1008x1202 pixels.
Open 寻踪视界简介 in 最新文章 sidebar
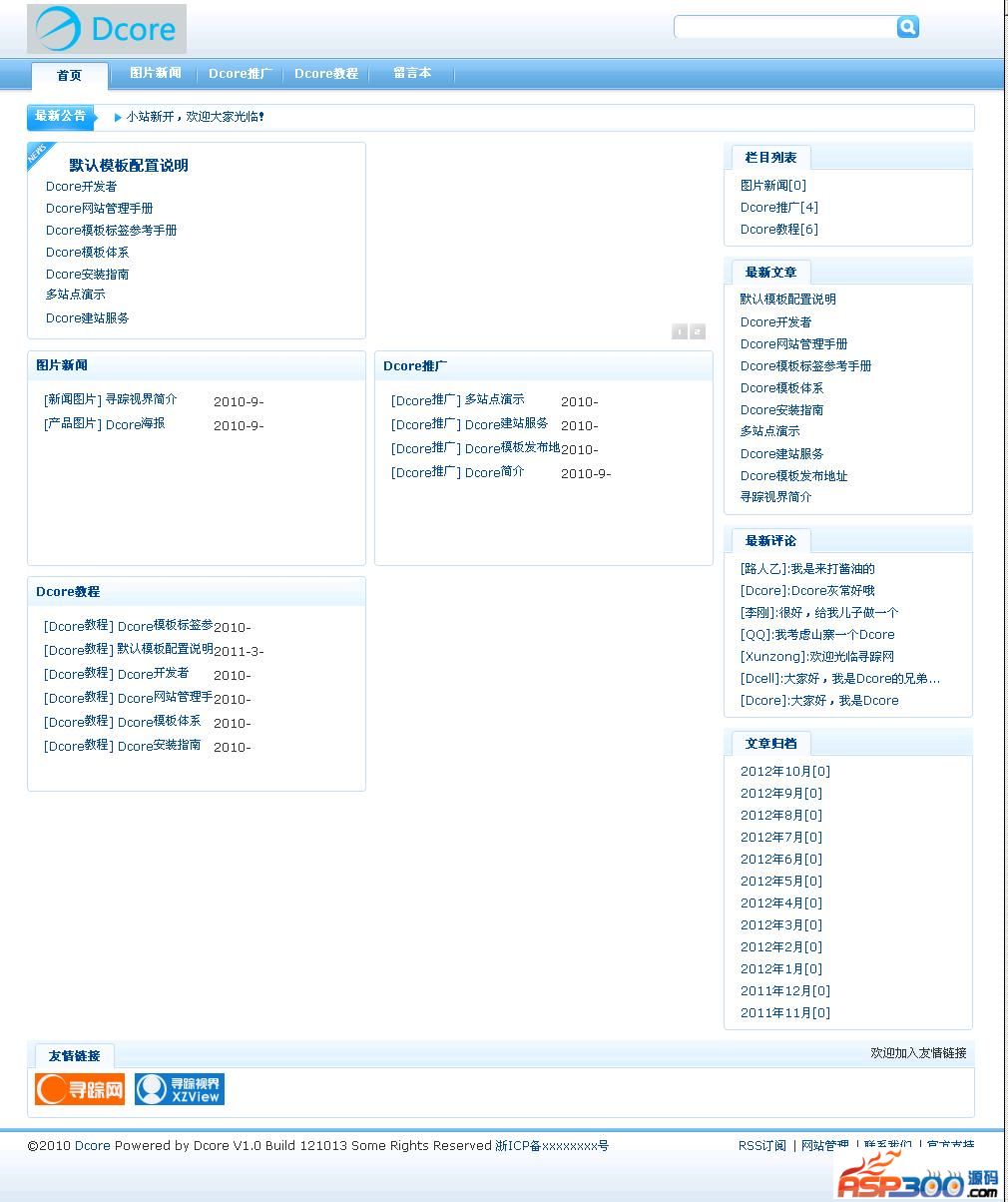(x=776, y=497)
